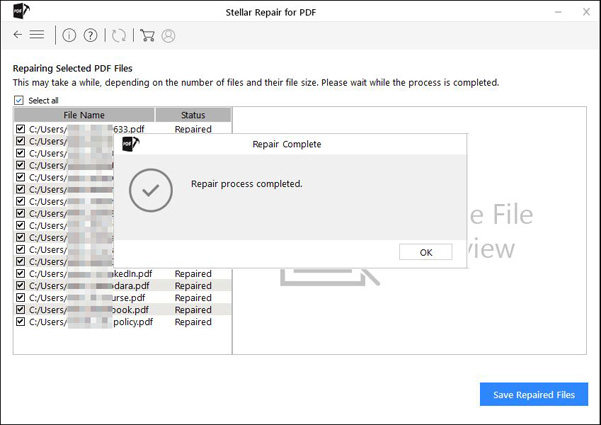This screenshot has height=425, width=601.
Task: Click the Status column header
Action: tap(193, 115)
